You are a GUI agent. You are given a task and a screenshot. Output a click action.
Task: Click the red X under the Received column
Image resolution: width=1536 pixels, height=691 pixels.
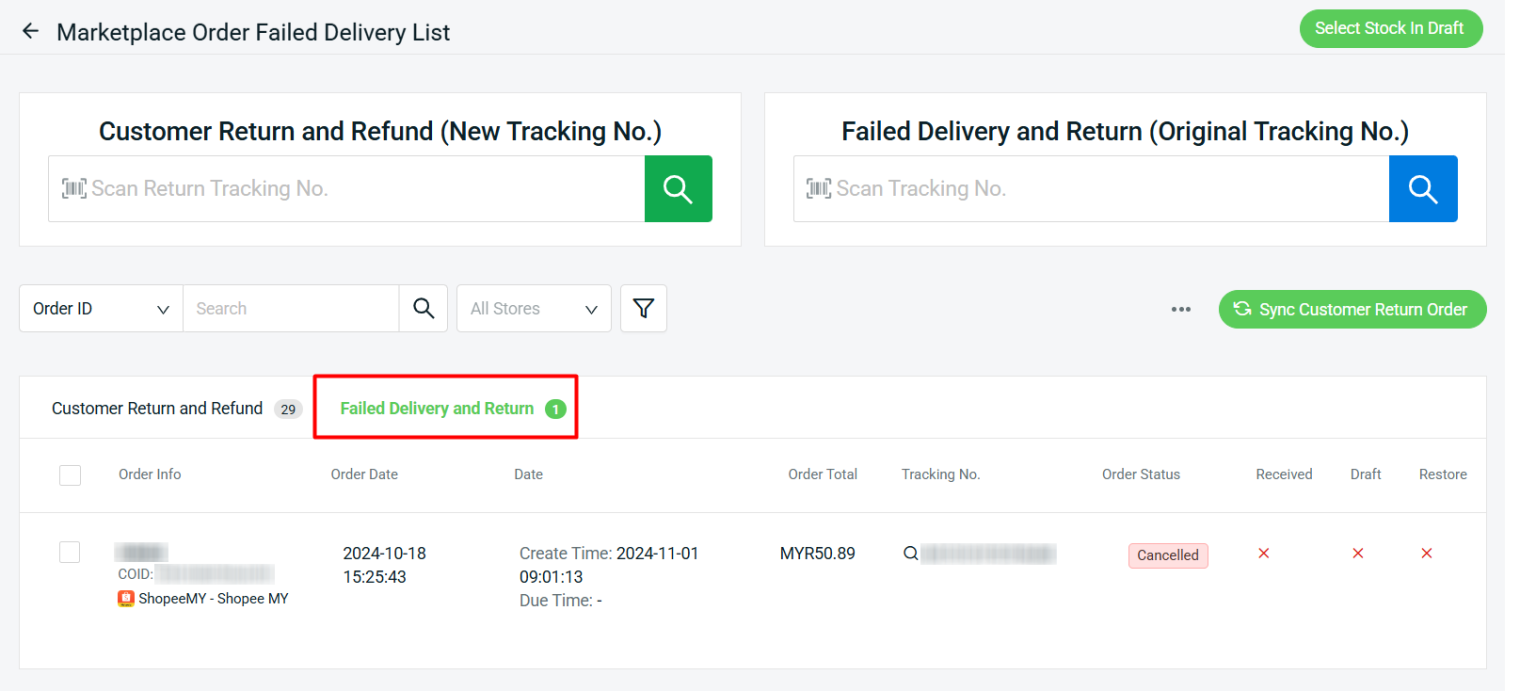[1263, 553]
